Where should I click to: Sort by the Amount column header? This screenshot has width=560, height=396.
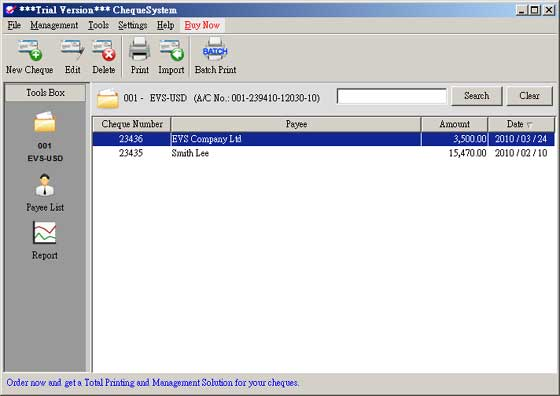pos(455,124)
